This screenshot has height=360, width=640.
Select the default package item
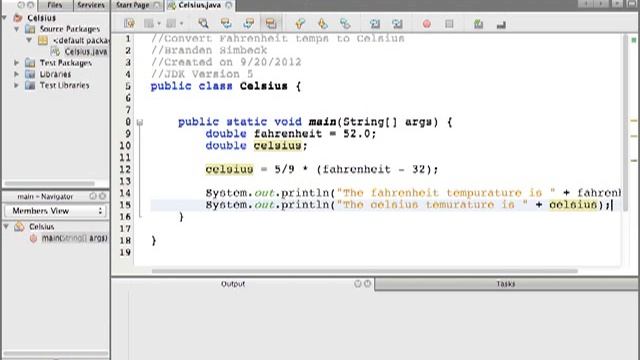[81, 40]
